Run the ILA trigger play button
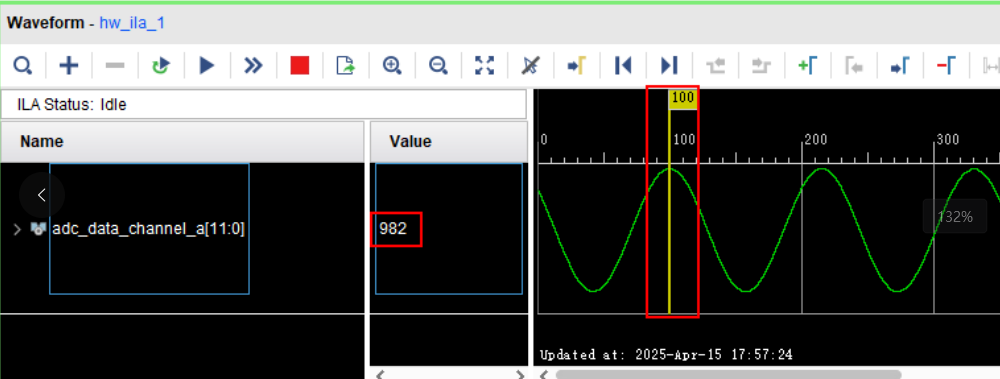The image size is (1000, 379). (x=207, y=65)
